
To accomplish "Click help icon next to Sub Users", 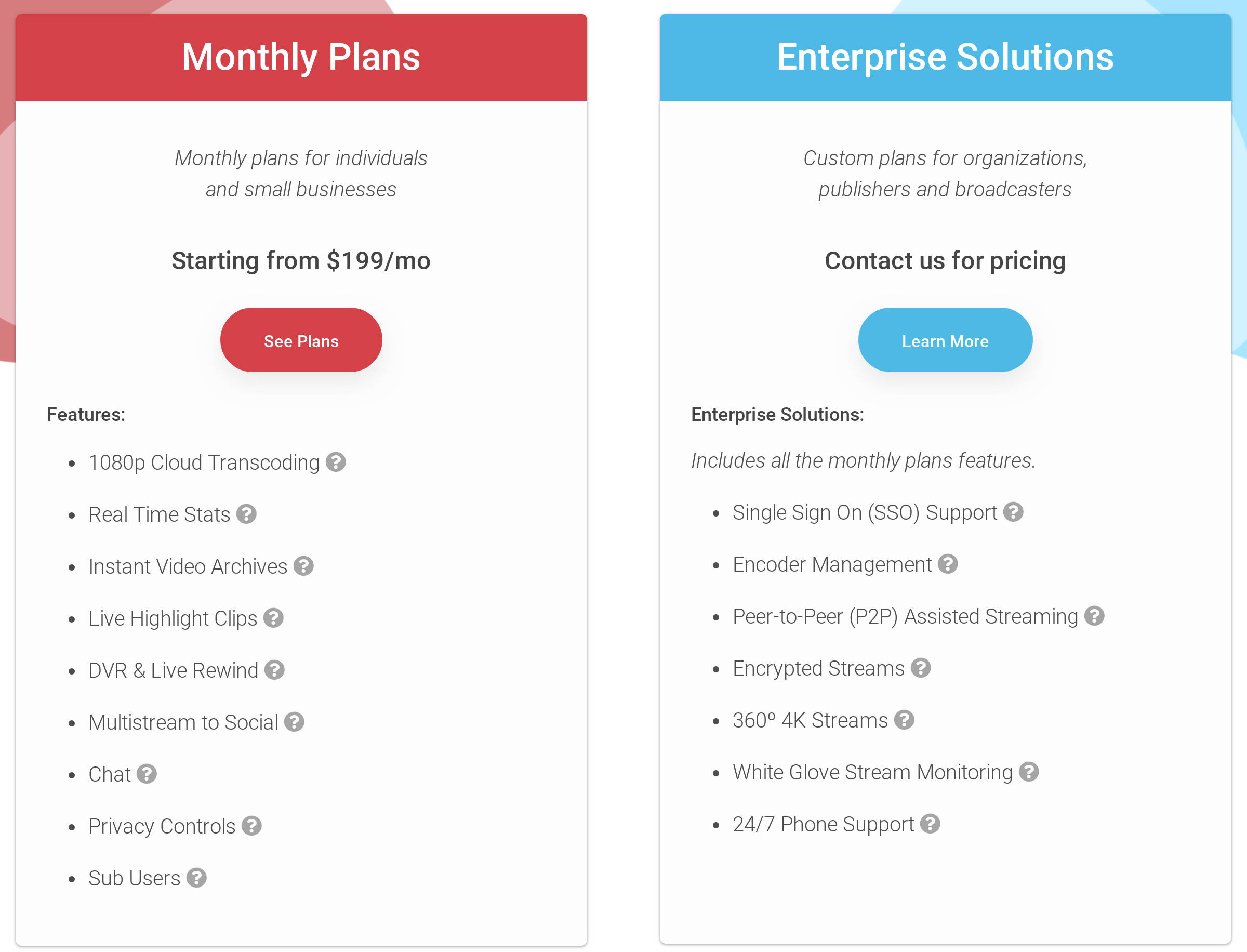I will [x=196, y=878].
